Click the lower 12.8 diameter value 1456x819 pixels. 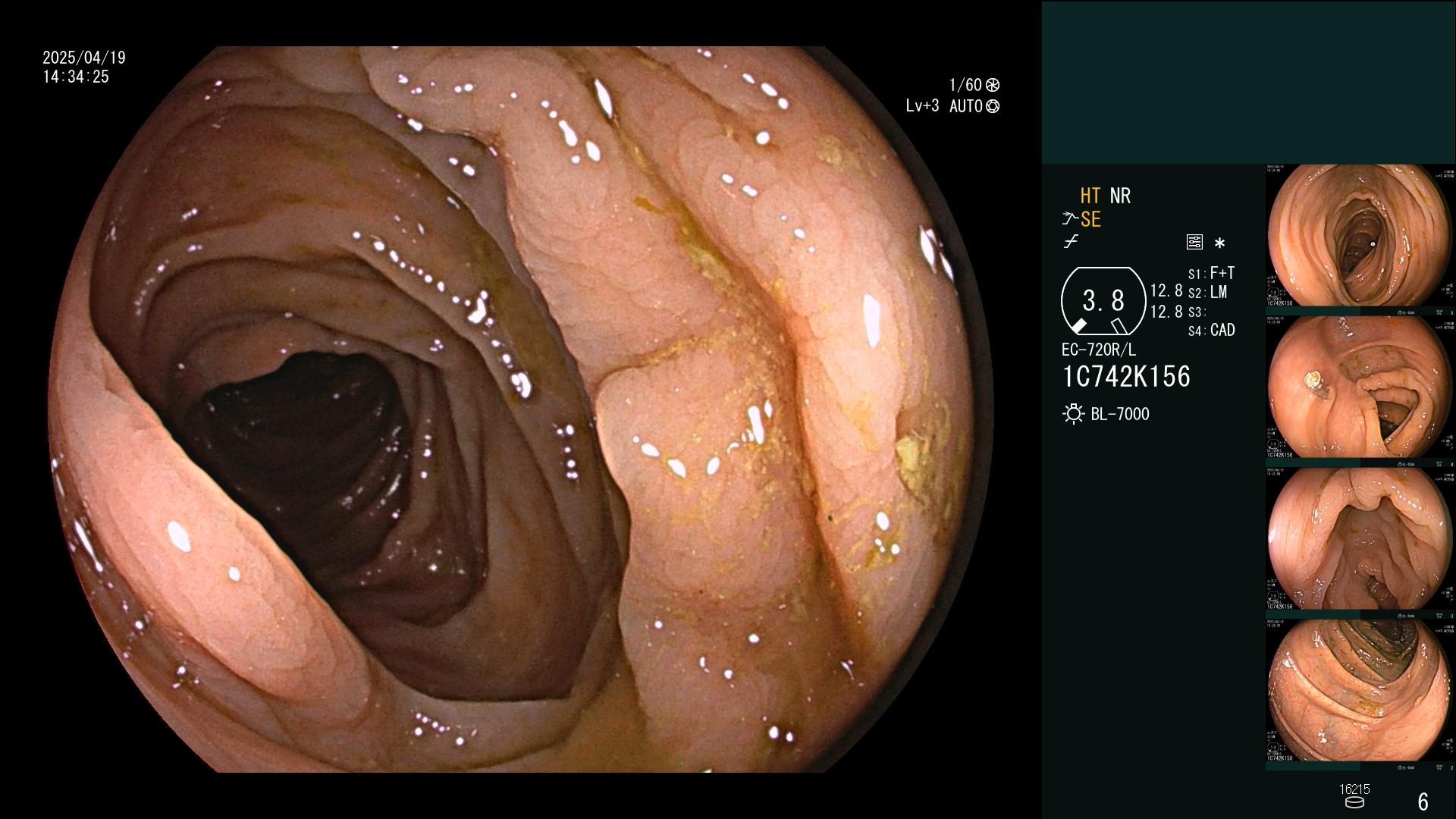[x=1166, y=312]
